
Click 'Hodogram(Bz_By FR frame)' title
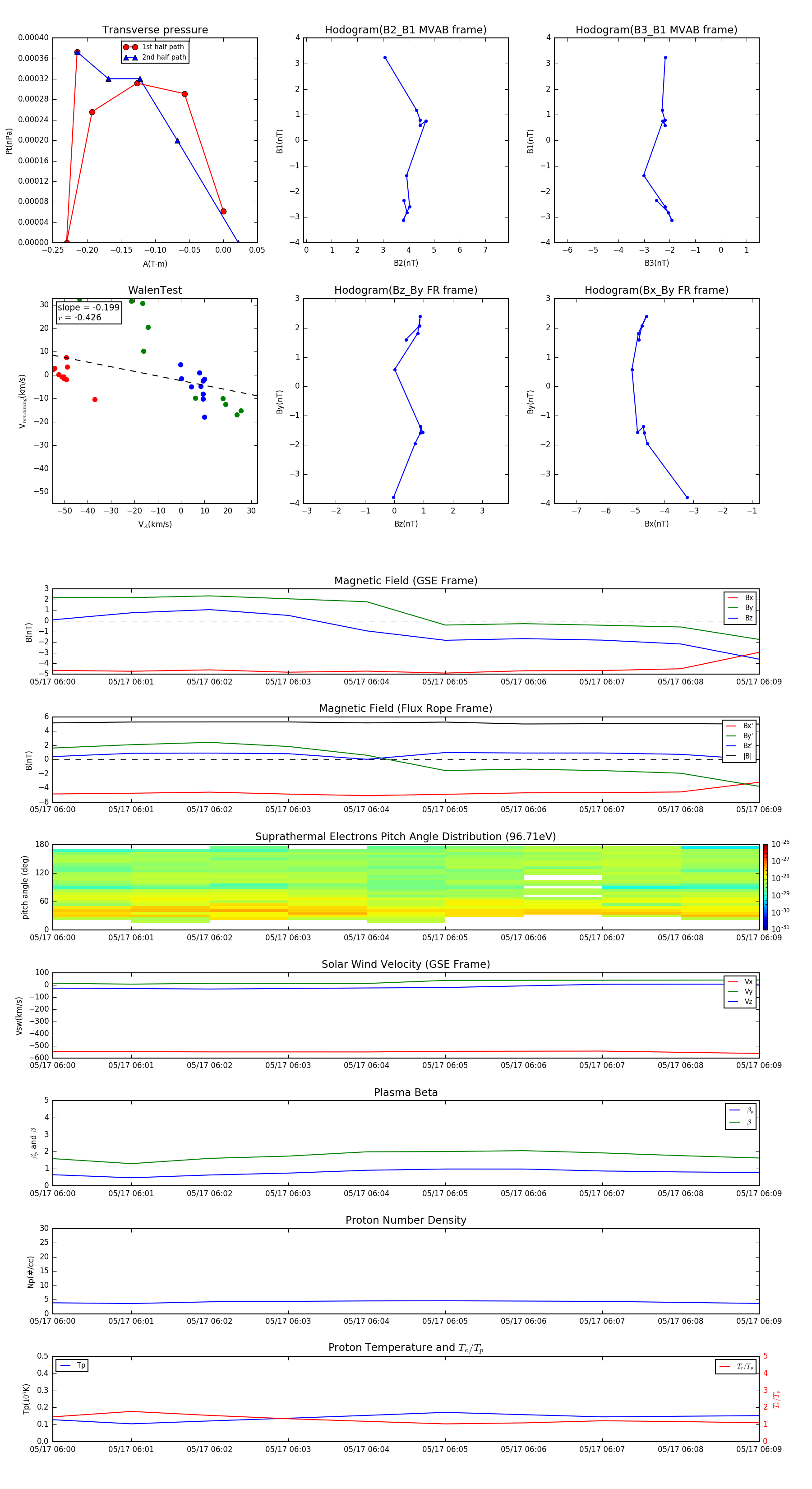click(x=406, y=290)
